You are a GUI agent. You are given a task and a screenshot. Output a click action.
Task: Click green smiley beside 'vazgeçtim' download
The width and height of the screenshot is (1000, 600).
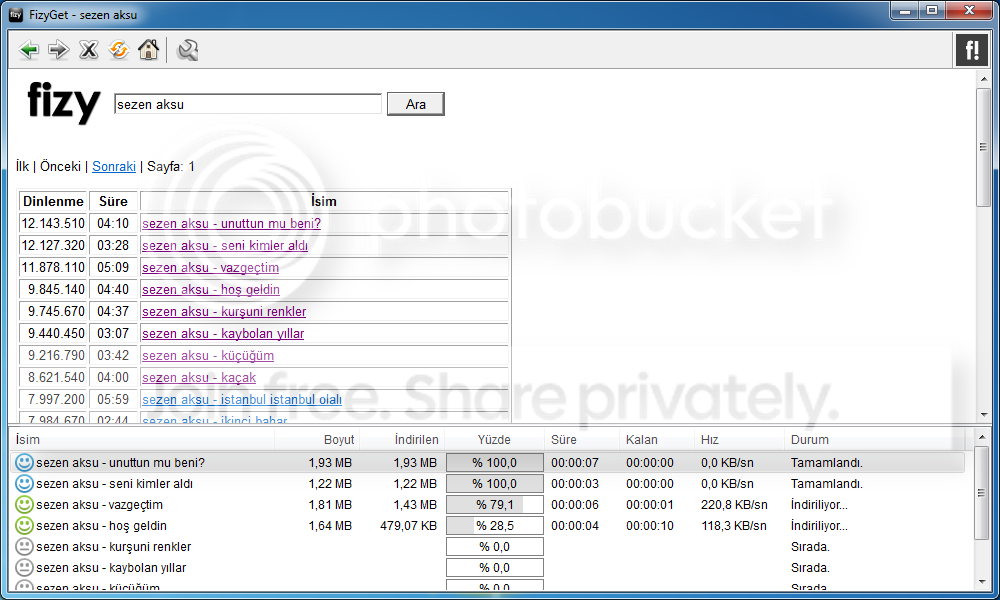(25, 505)
